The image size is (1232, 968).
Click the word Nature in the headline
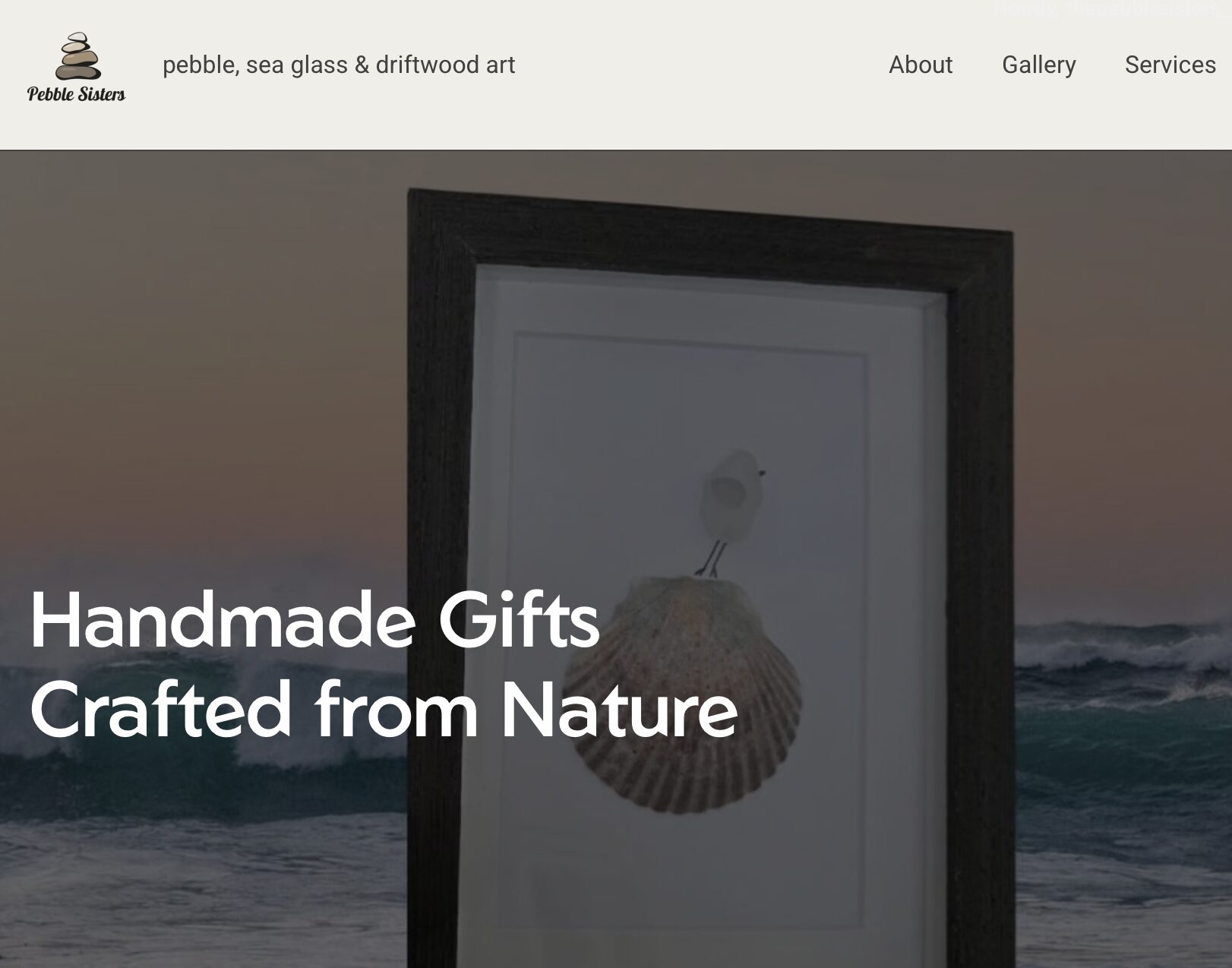(619, 710)
